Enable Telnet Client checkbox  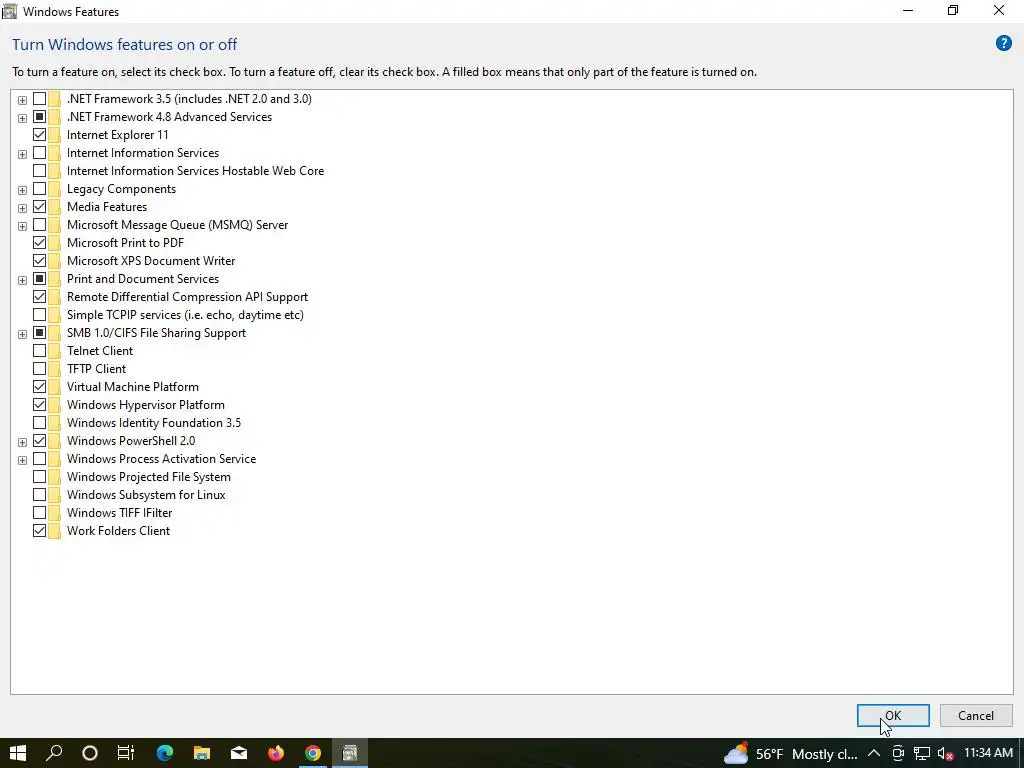(39, 351)
